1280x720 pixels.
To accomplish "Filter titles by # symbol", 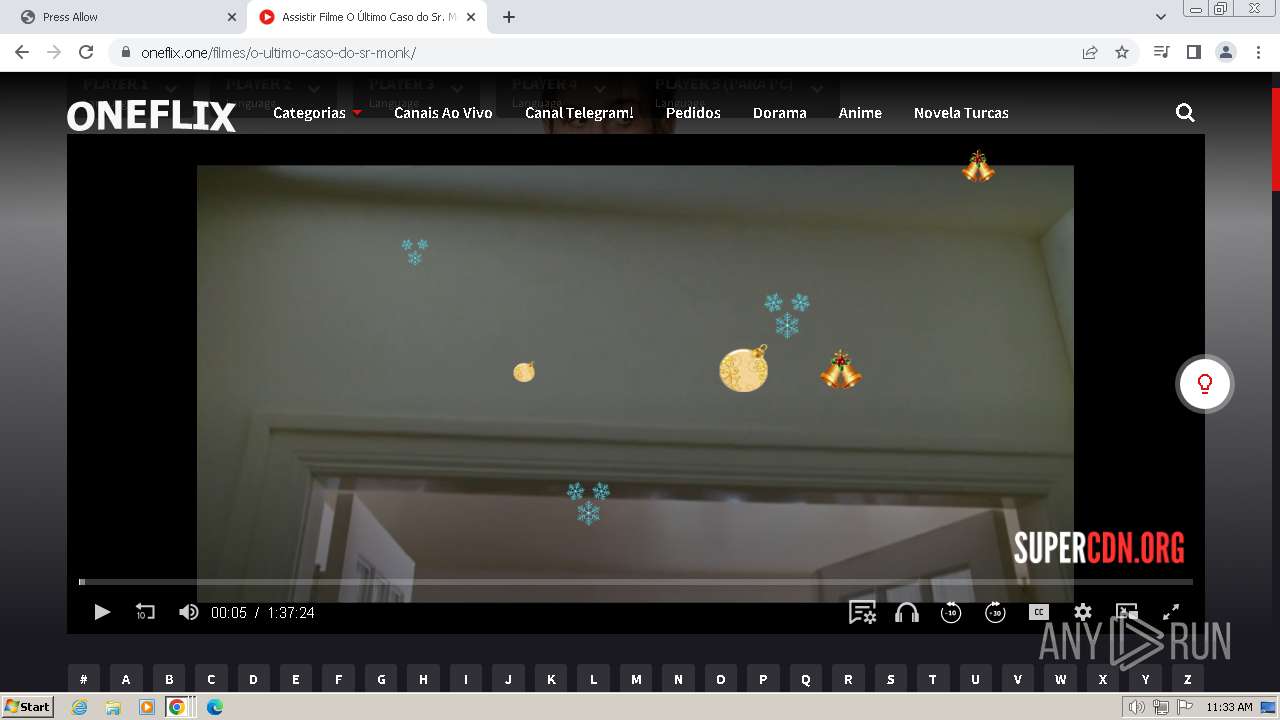I will tap(84, 679).
